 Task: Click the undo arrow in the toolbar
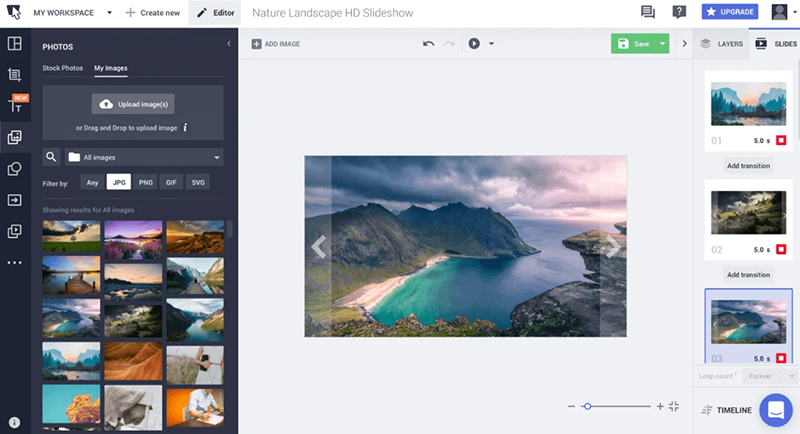[428, 44]
